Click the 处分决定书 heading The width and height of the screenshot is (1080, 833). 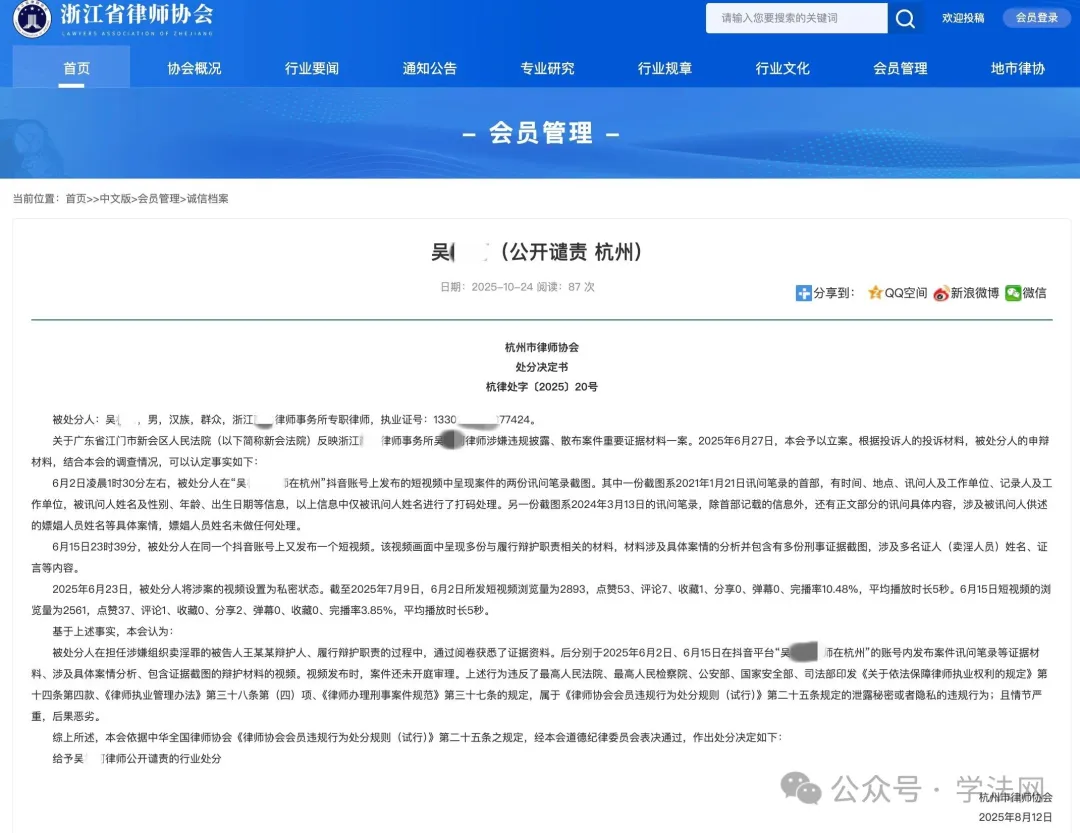pos(542,367)
